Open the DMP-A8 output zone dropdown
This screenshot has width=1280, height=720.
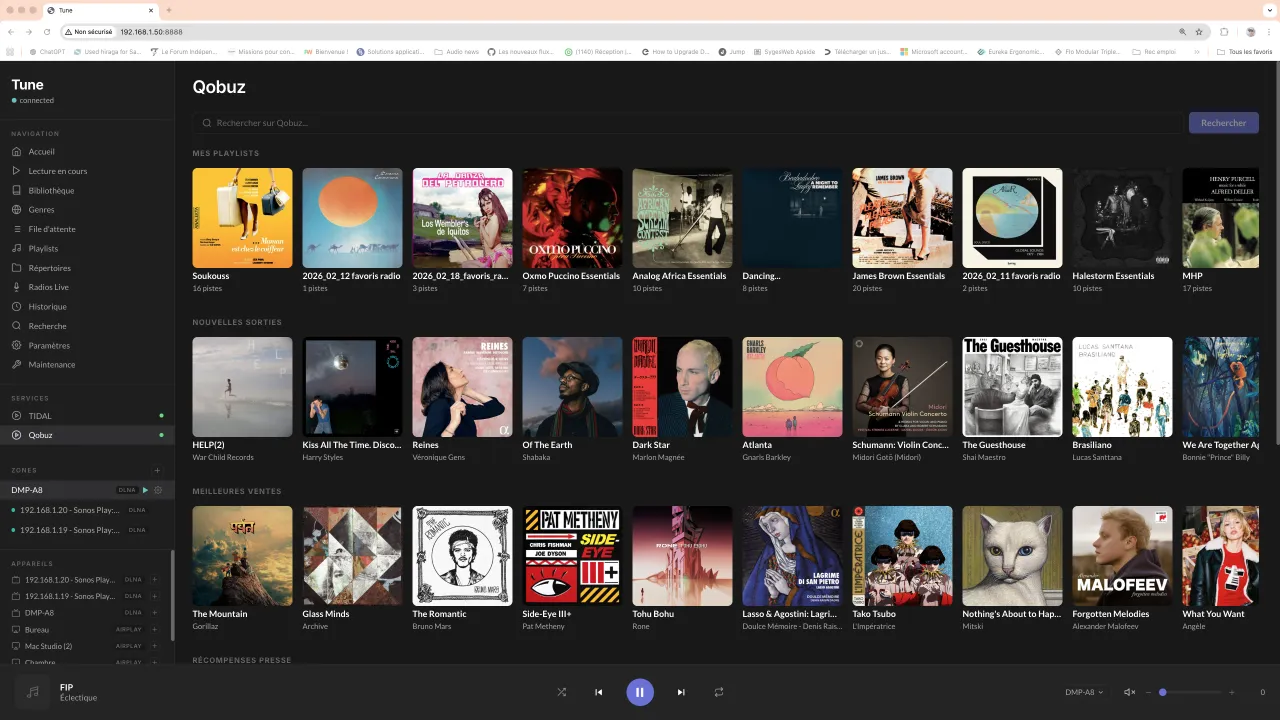(1084, 692)
